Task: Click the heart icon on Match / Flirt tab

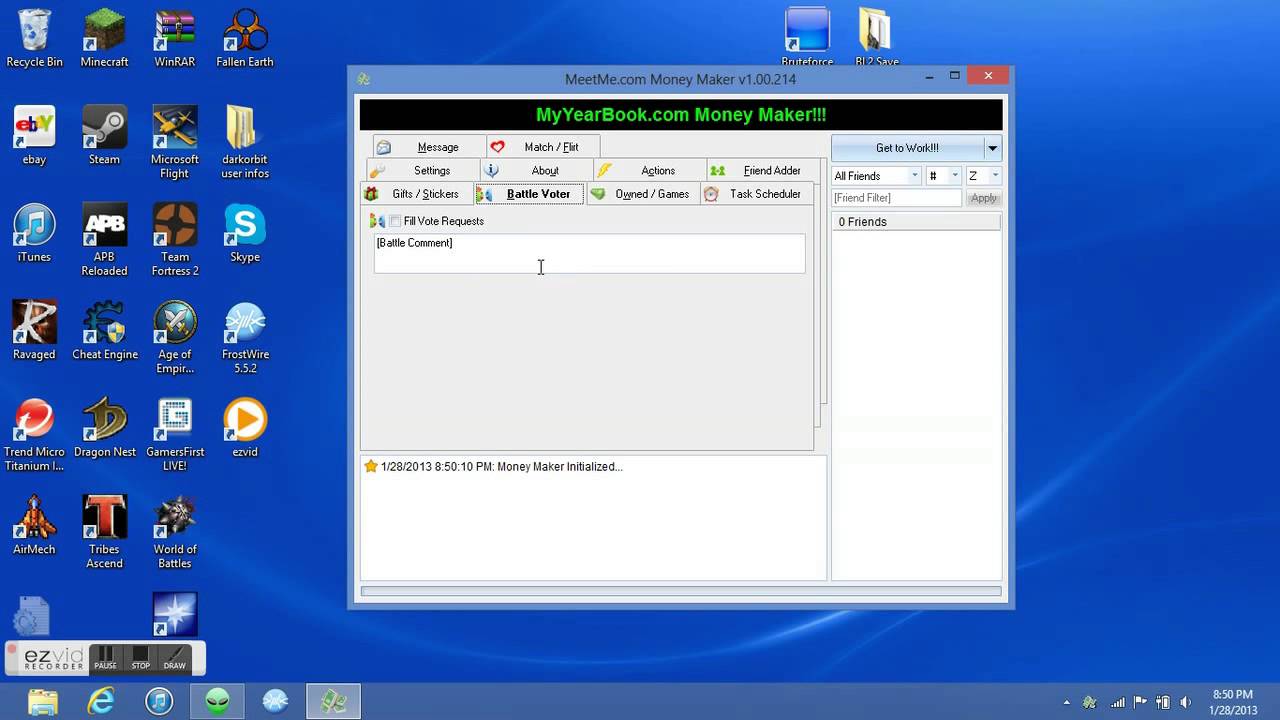Action: (498, 146)
